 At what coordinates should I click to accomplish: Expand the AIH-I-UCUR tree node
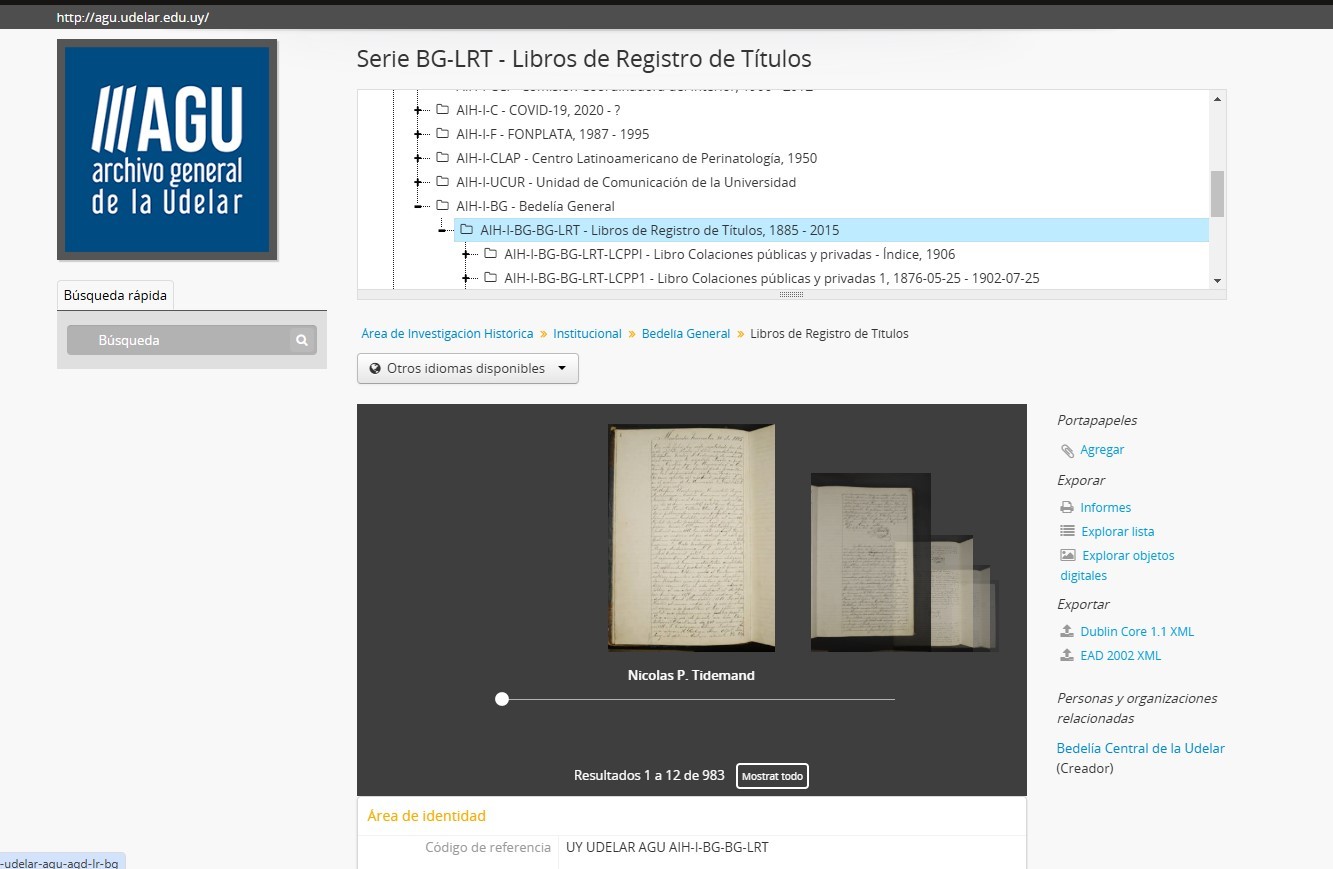[x=419, y=182]
